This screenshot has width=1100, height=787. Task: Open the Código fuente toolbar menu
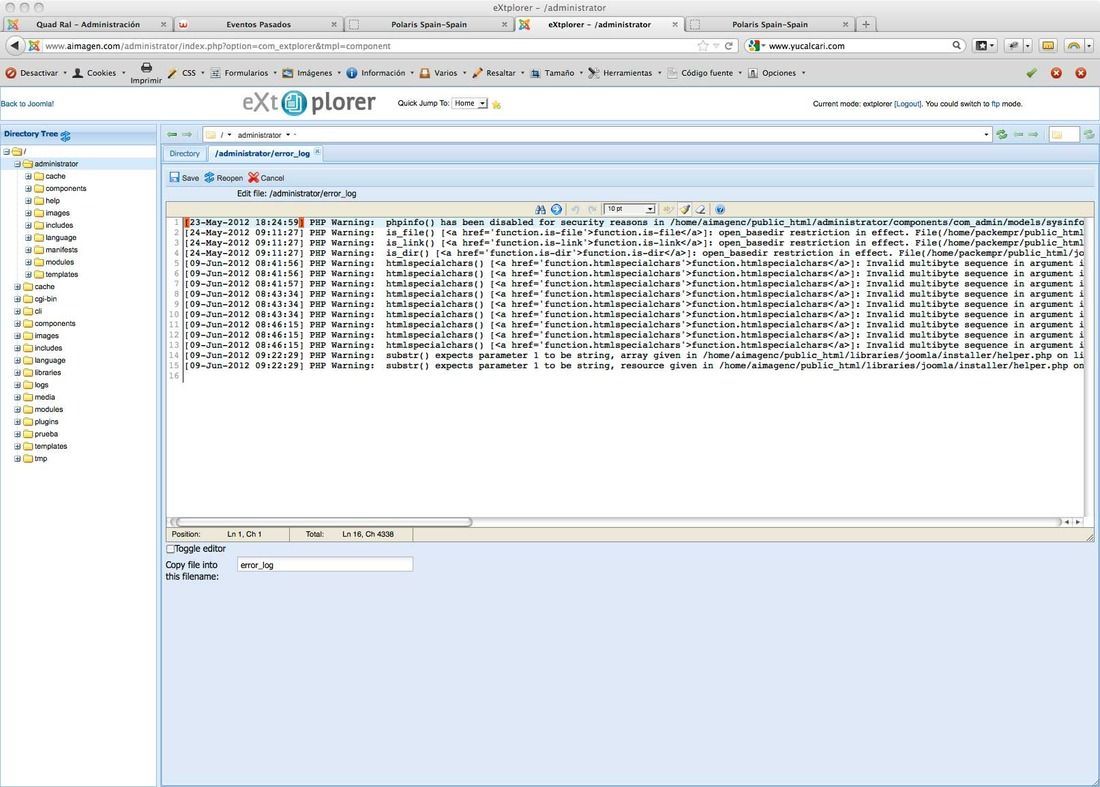(x=706, y=73)
